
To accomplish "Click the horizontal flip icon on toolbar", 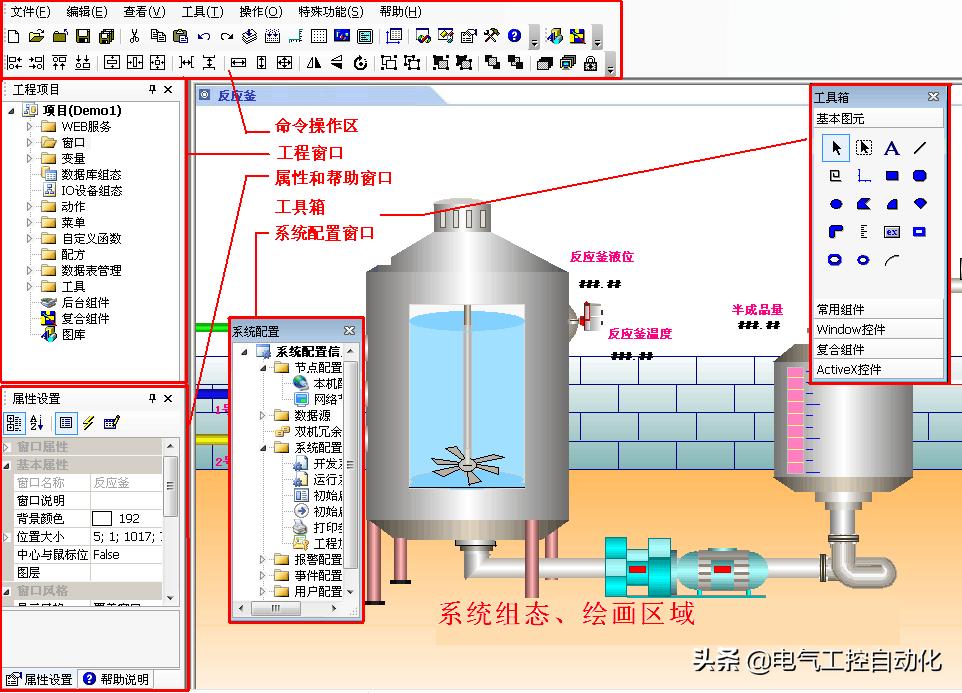I will (313, 62).
